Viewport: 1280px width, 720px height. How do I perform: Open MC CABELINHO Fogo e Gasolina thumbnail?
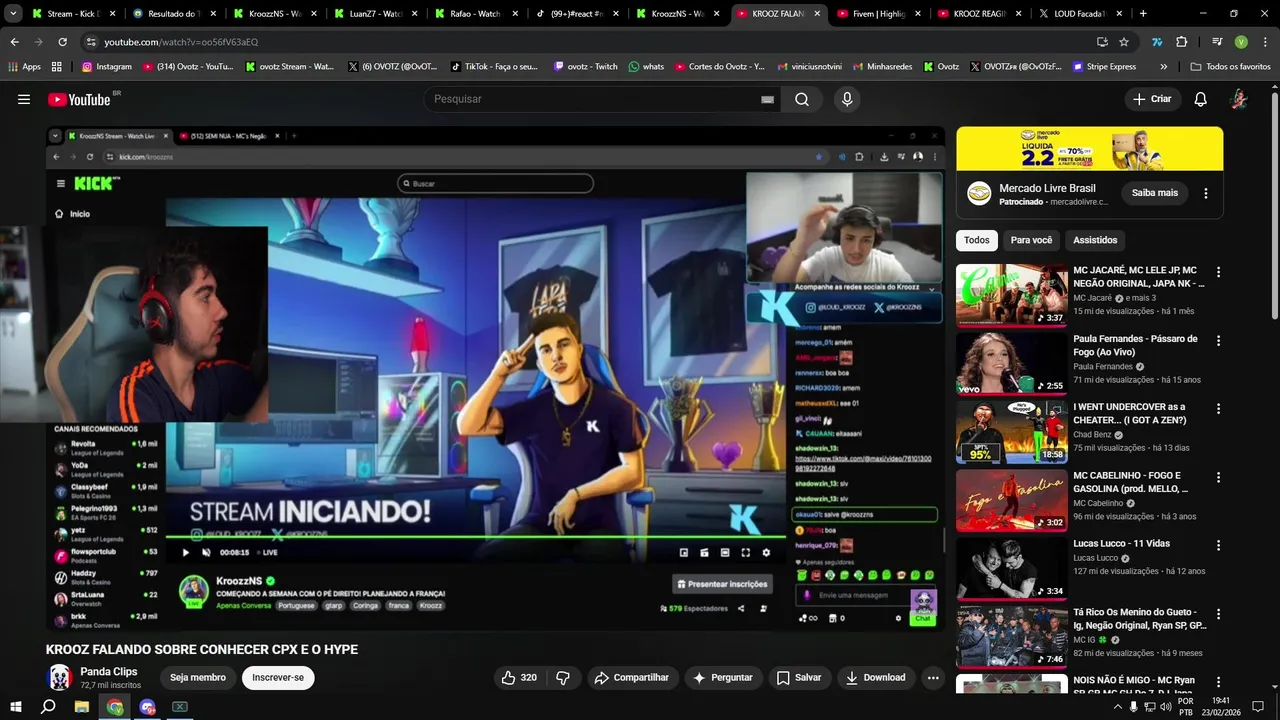(1011, 500)
